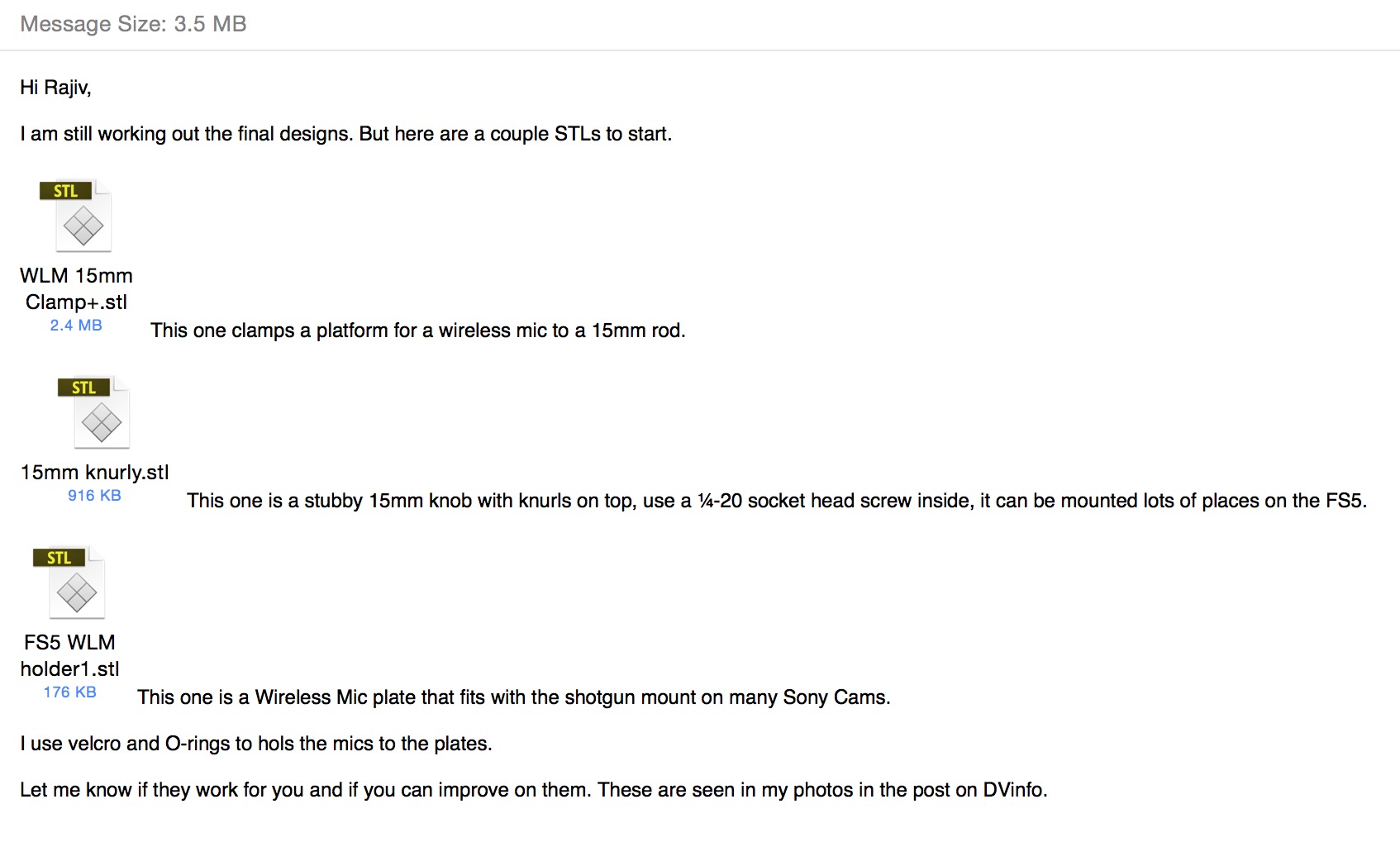This screenshot has height=861, width=1400.
Task: Click the 'Message Size: 3.5 MB' header text
Action: pos(133,24)
